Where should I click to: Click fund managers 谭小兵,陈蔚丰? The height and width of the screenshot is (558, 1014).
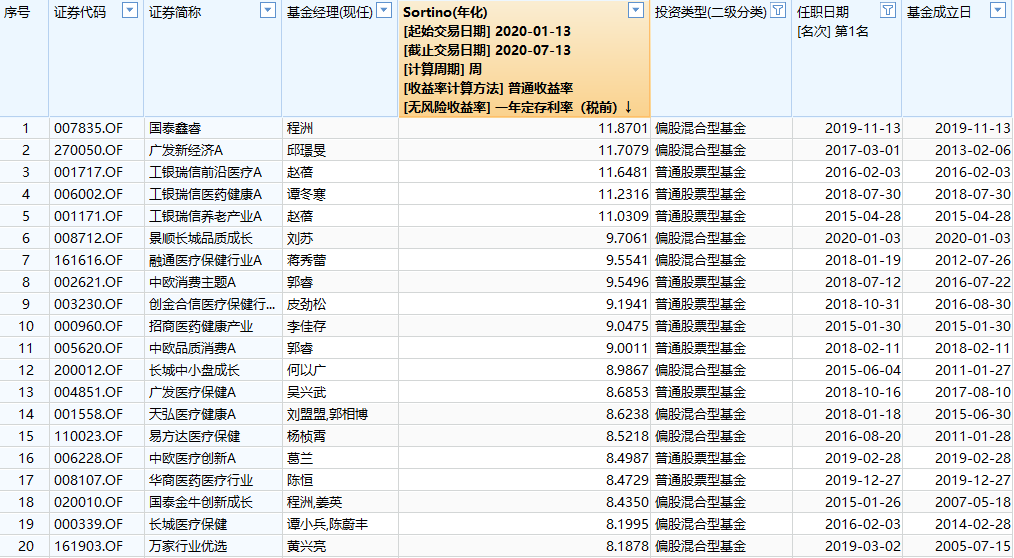(x=327, y=524)
